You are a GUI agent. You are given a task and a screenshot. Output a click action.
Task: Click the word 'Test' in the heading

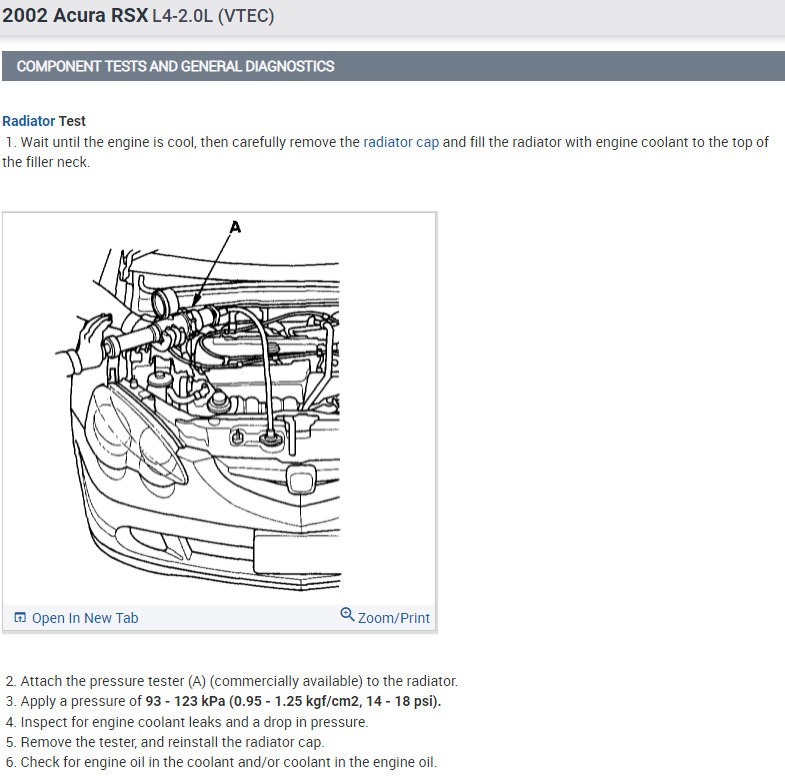72,121
